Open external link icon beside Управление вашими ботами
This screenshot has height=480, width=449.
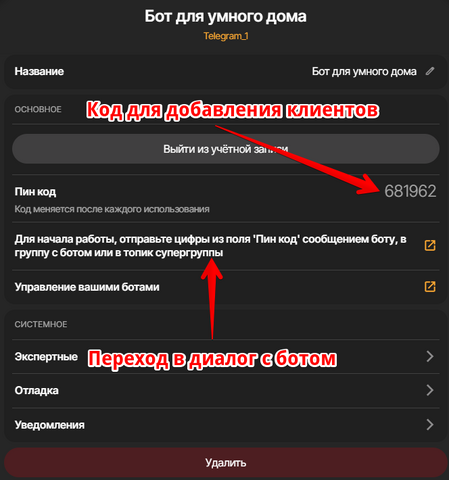point(430,287)
